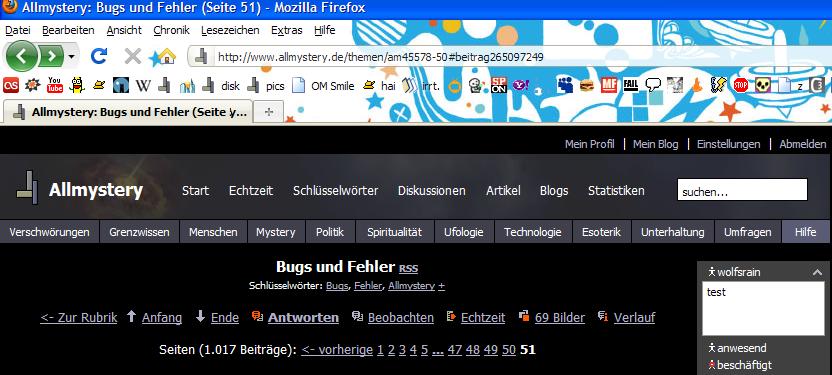Open the Extras menu
Image resolution: width=832 pixels, height=375 pixels.
287,30
